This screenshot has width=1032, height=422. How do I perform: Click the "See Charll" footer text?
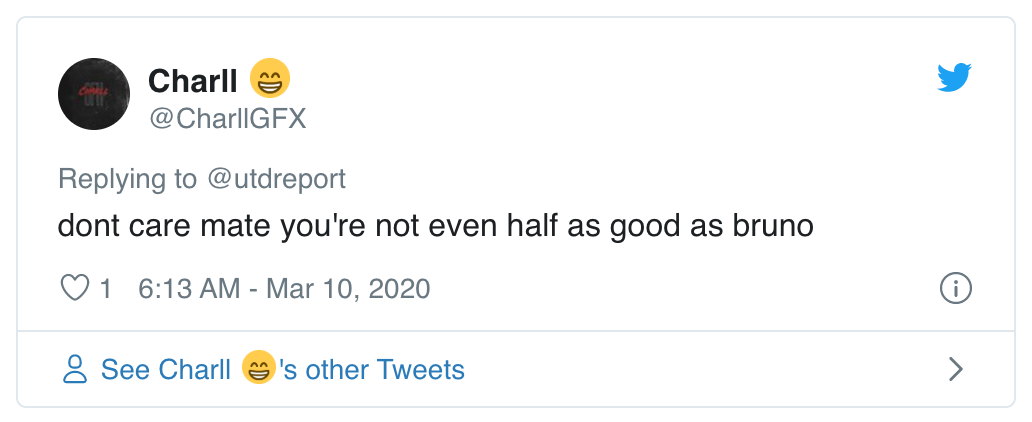point(166,370)
